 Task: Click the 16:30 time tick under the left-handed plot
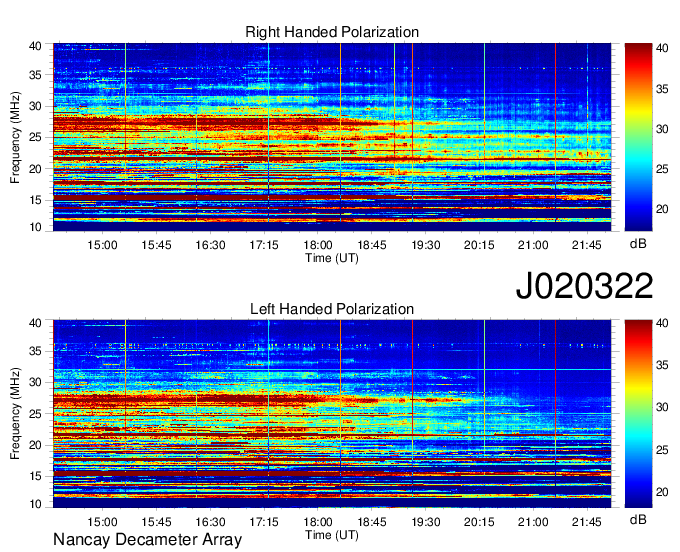click(x=210, y=522)
